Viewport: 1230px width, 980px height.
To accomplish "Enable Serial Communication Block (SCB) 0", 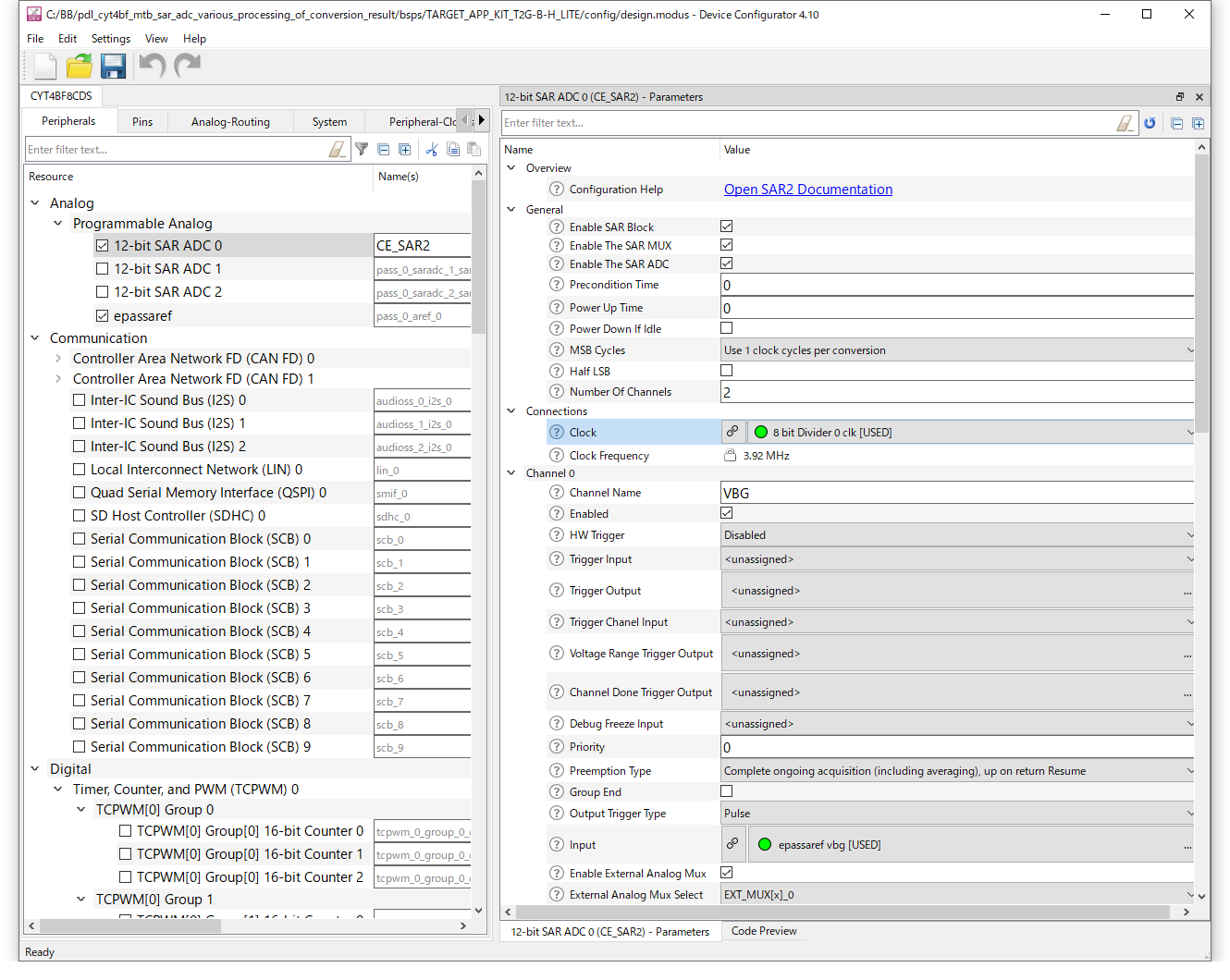I will (x=80, y=539).
